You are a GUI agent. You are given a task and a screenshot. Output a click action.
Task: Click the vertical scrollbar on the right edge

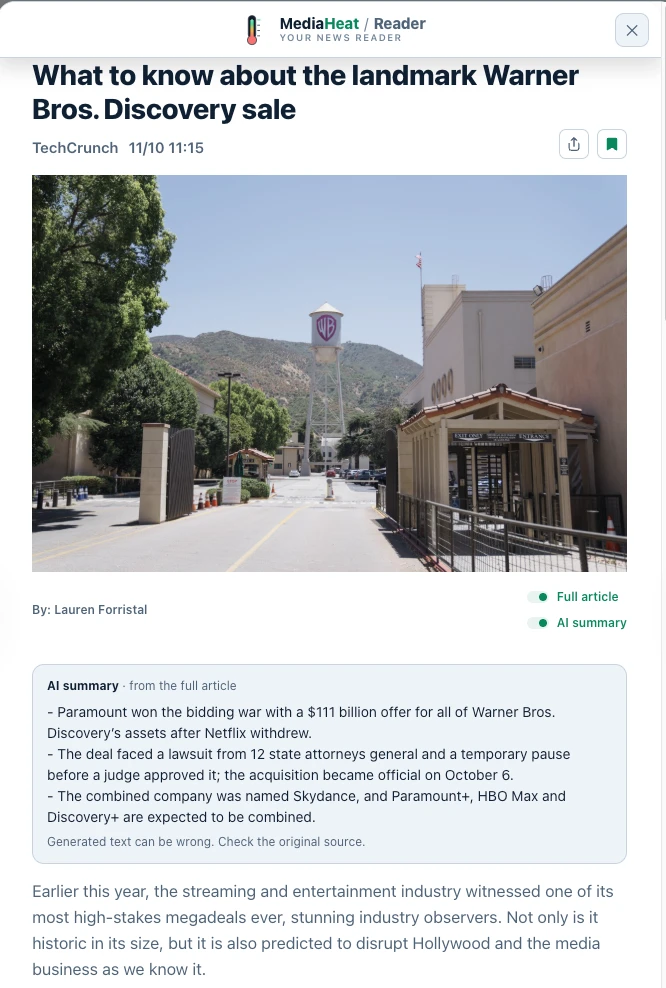tap(663, 494)
